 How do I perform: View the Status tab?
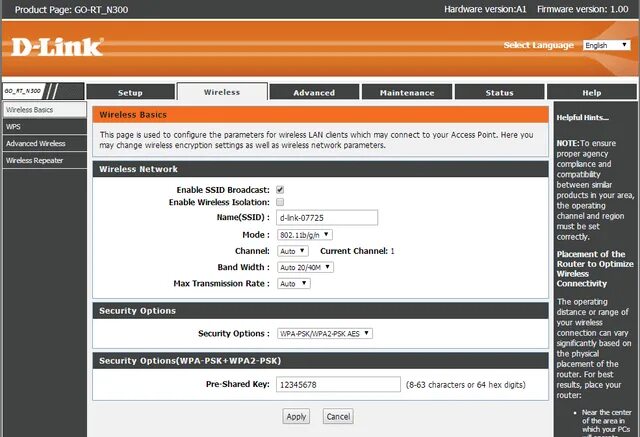[500, 92]
